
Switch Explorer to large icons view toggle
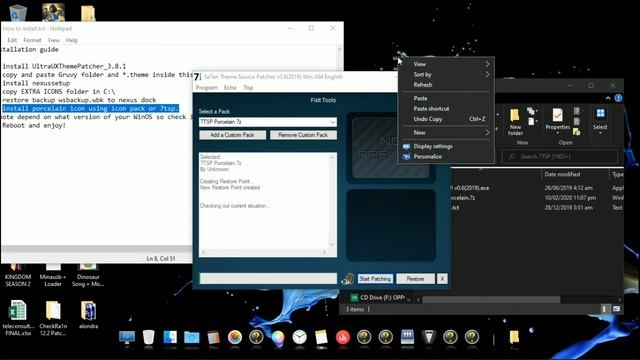(x=616, y=309)
